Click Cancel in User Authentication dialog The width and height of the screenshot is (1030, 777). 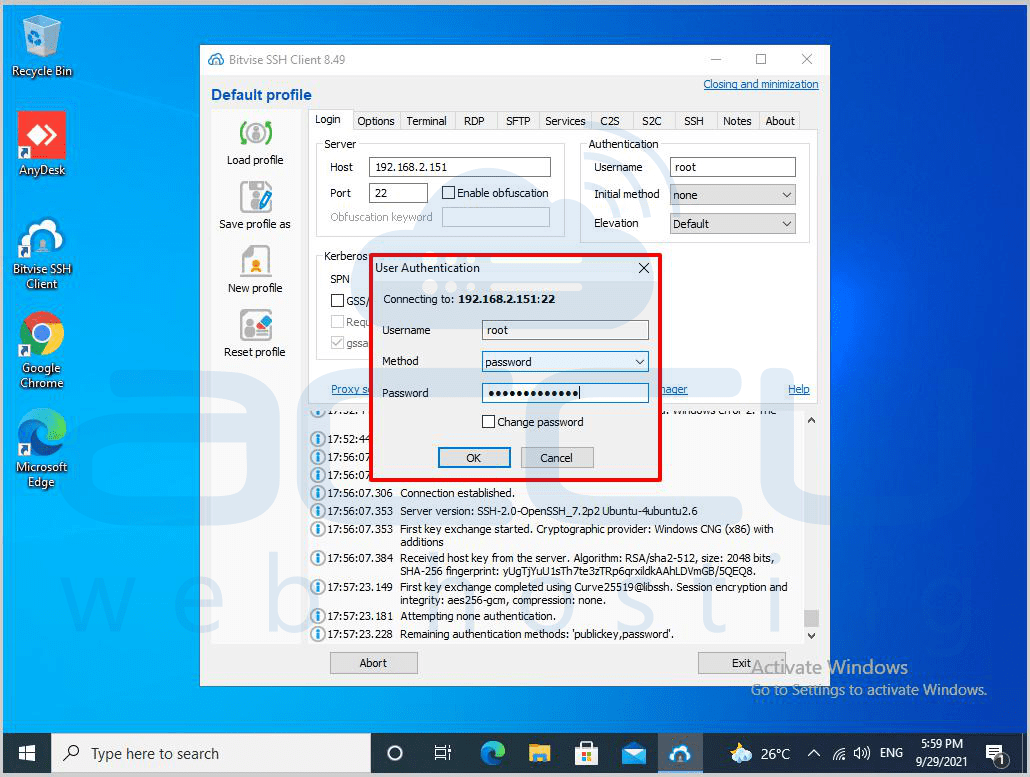click(x=556, y=458)
